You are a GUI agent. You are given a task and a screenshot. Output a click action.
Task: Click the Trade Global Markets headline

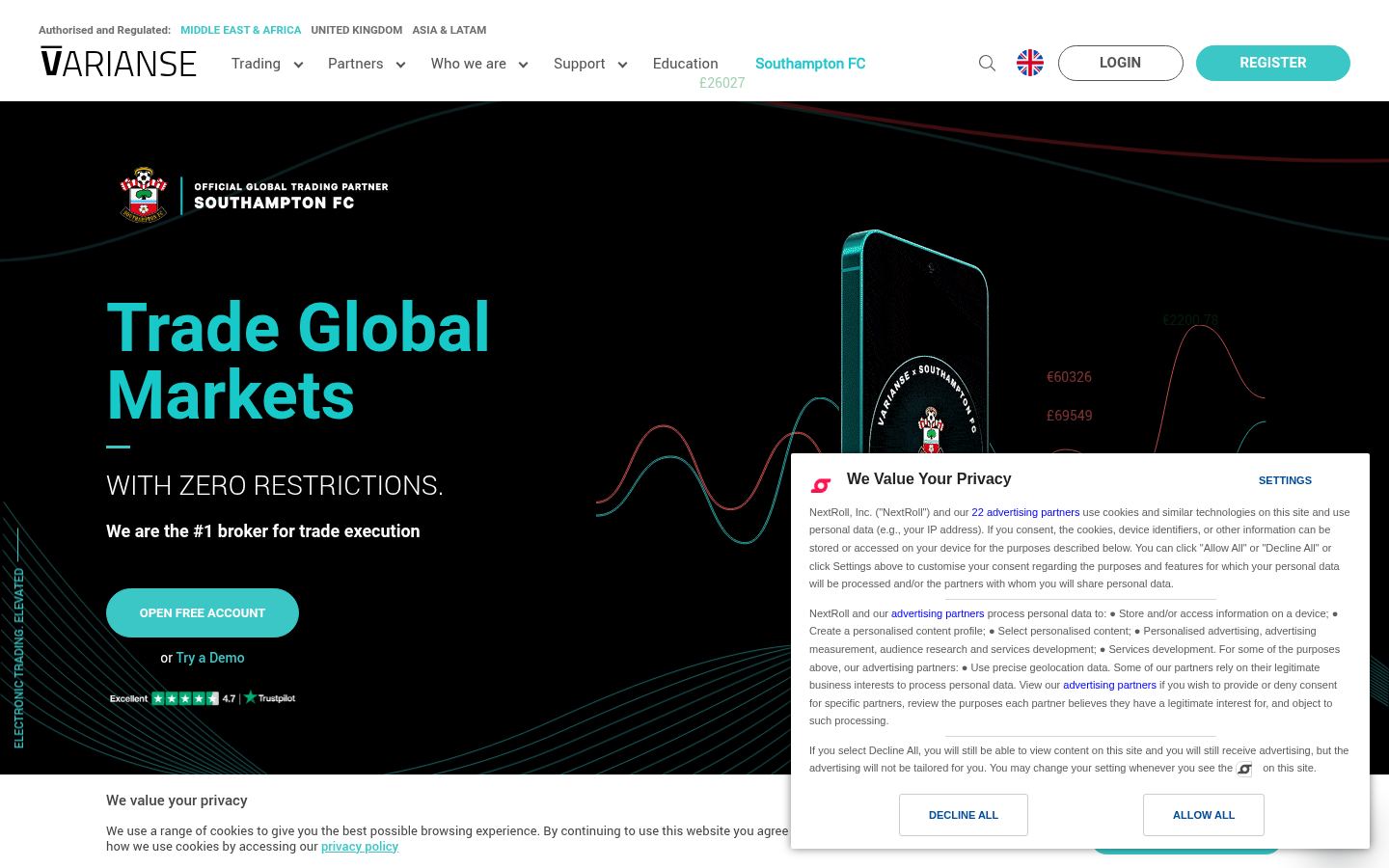pos(298,361)
